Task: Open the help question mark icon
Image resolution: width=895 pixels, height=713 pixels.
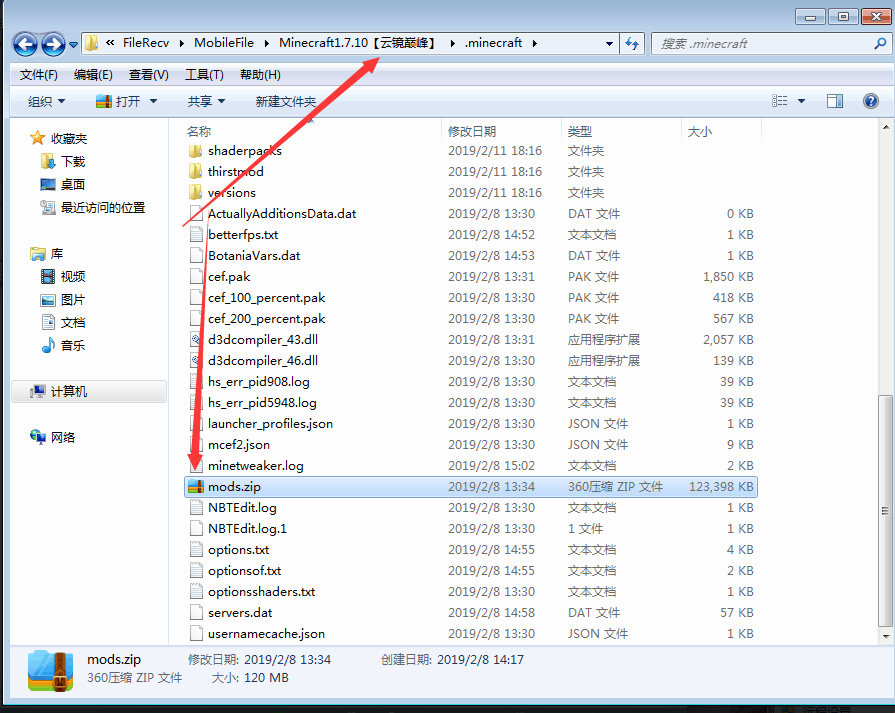Action: point(870,101)
